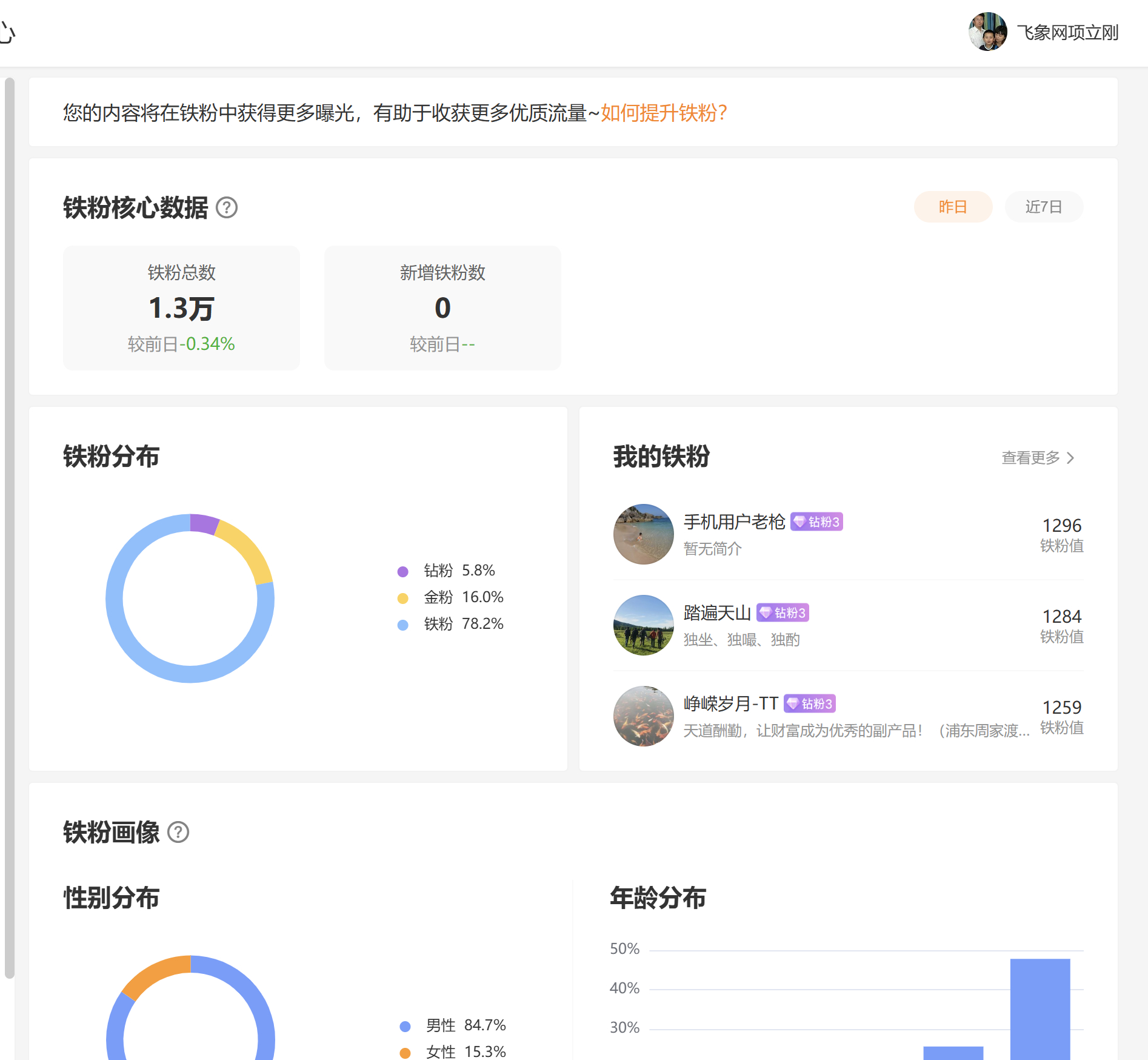Click the fan name 峥嵘岁月-TT
The width and height of the screenshot is (1148, 1060).
point(731,703)
